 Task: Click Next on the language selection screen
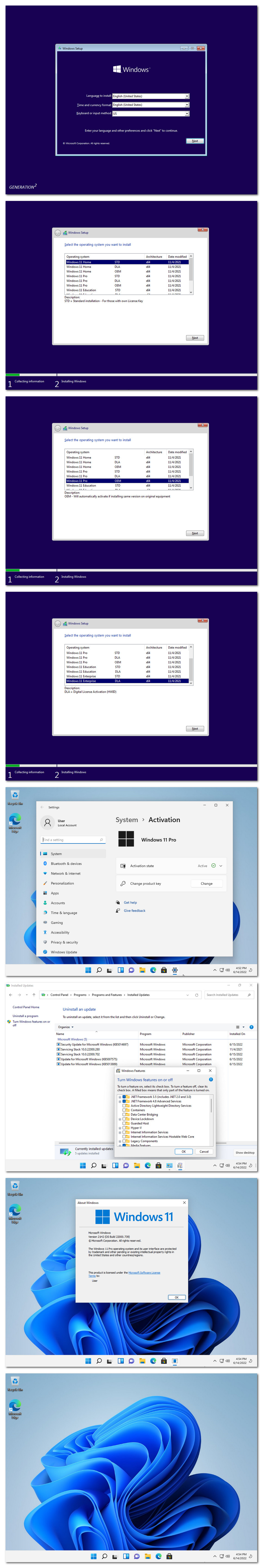[194, 141]
